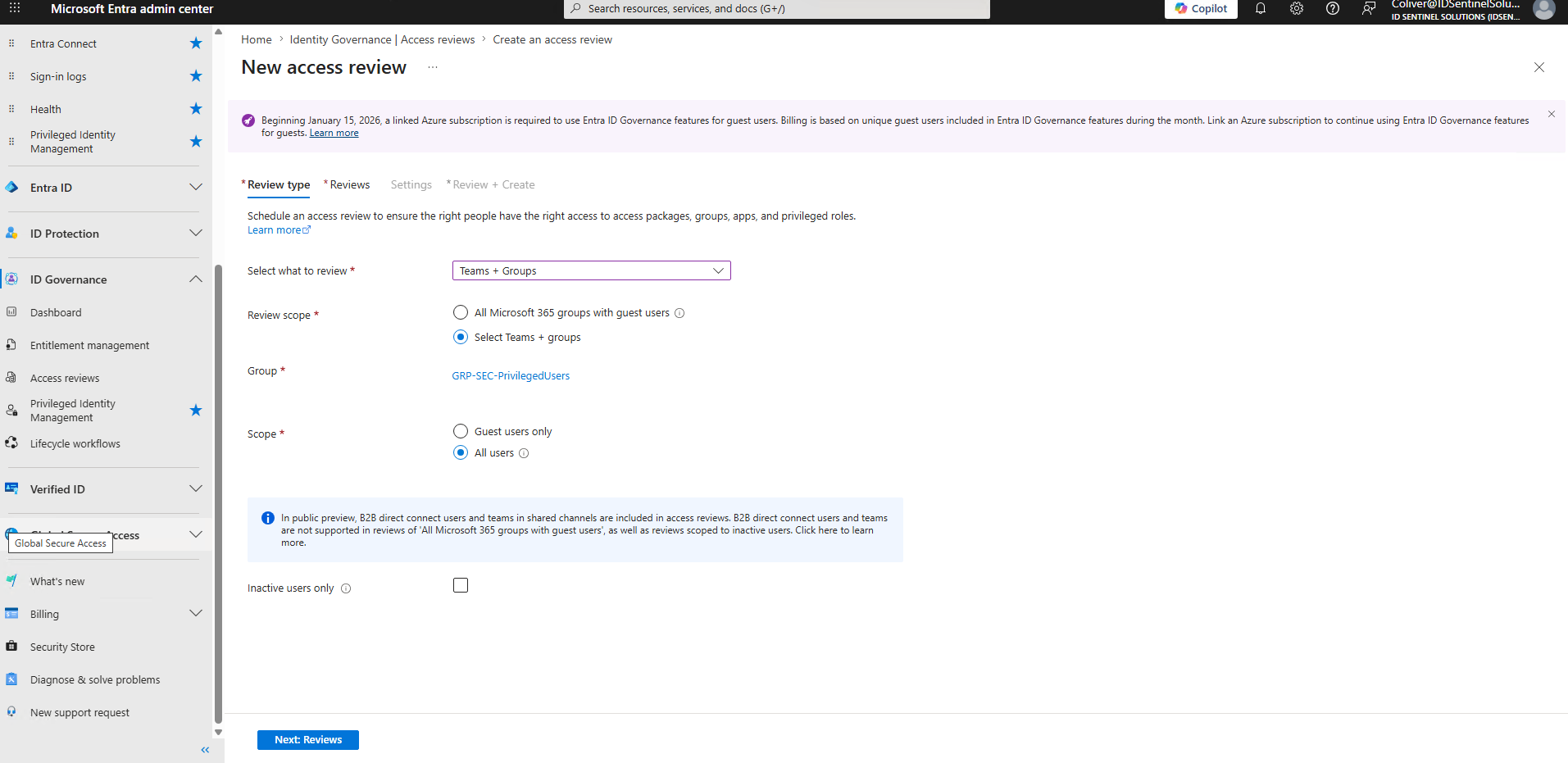The image size is (1568, 763).
Task: Open the app launcher waffle icon
Action: coord(15,8)
